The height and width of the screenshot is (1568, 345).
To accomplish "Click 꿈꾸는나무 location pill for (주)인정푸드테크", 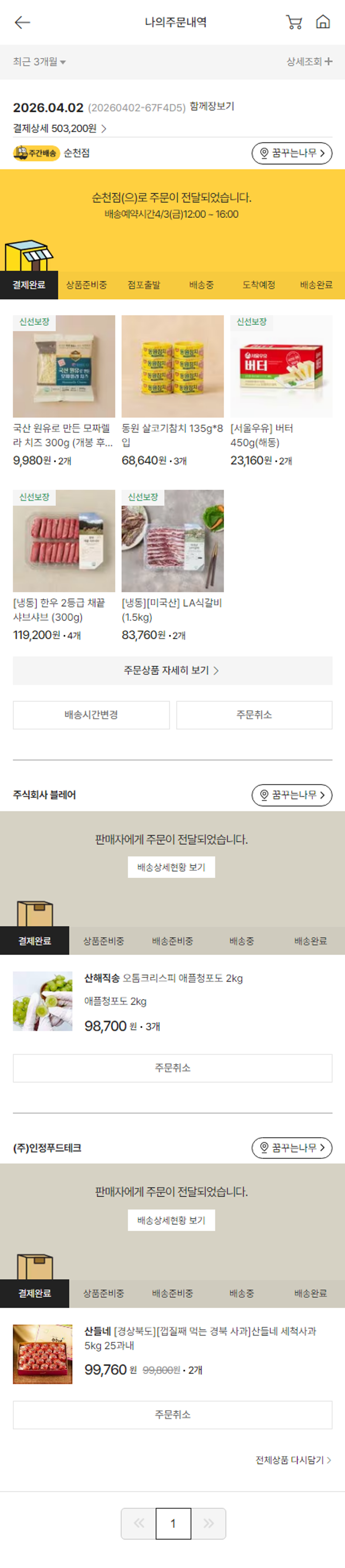I will [x=292, y=1147].
